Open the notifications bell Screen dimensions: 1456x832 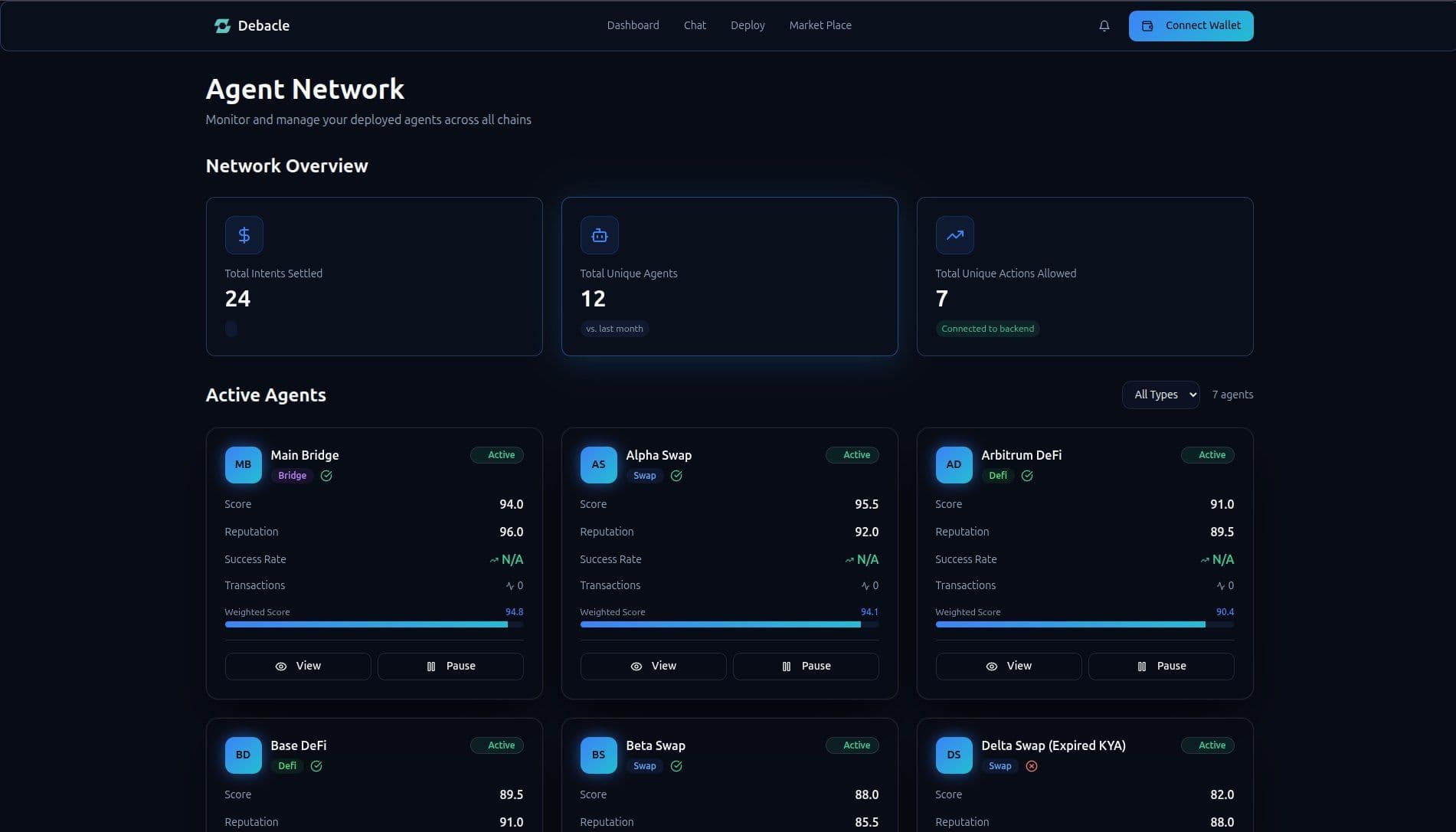tap(1104, 26)
